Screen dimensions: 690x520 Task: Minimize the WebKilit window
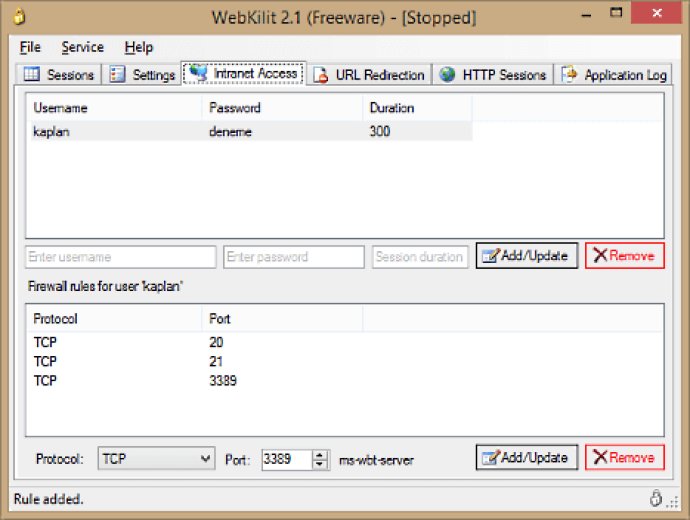[586, 15]
